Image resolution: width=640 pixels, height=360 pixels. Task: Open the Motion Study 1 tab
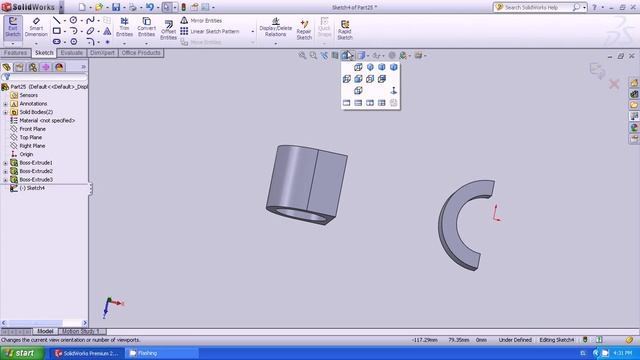click(81, 331)
